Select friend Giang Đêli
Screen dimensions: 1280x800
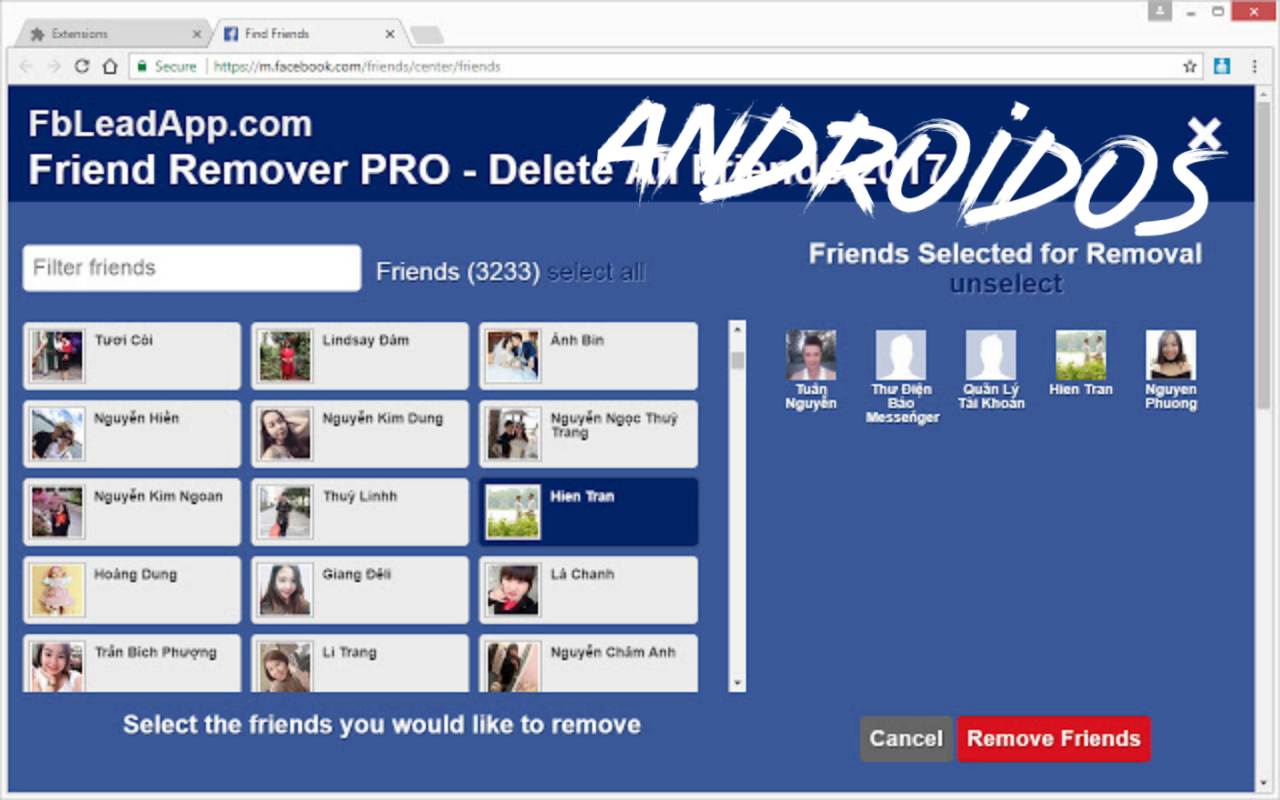pos(360,590)
